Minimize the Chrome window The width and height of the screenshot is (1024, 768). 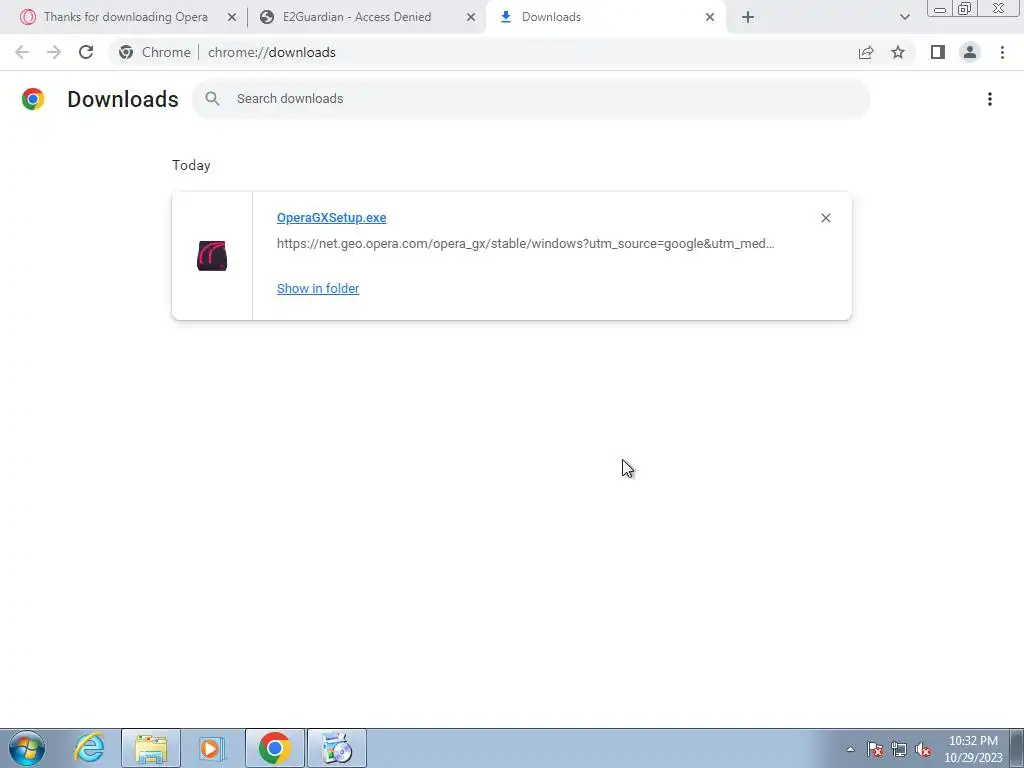(x=940, y=9)
